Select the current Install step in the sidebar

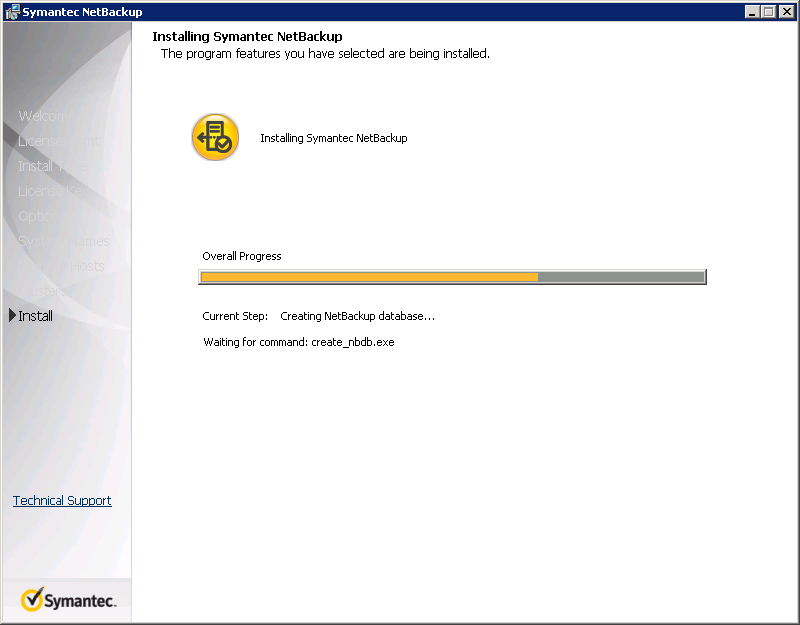click(x=35, y=316)
